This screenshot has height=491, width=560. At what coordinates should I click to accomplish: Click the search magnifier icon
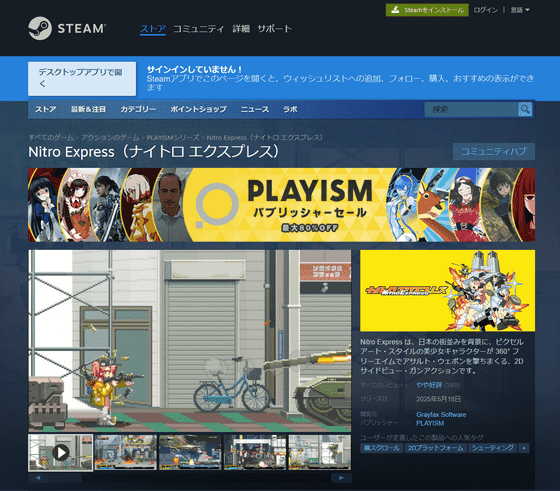[x=525, y=109]
